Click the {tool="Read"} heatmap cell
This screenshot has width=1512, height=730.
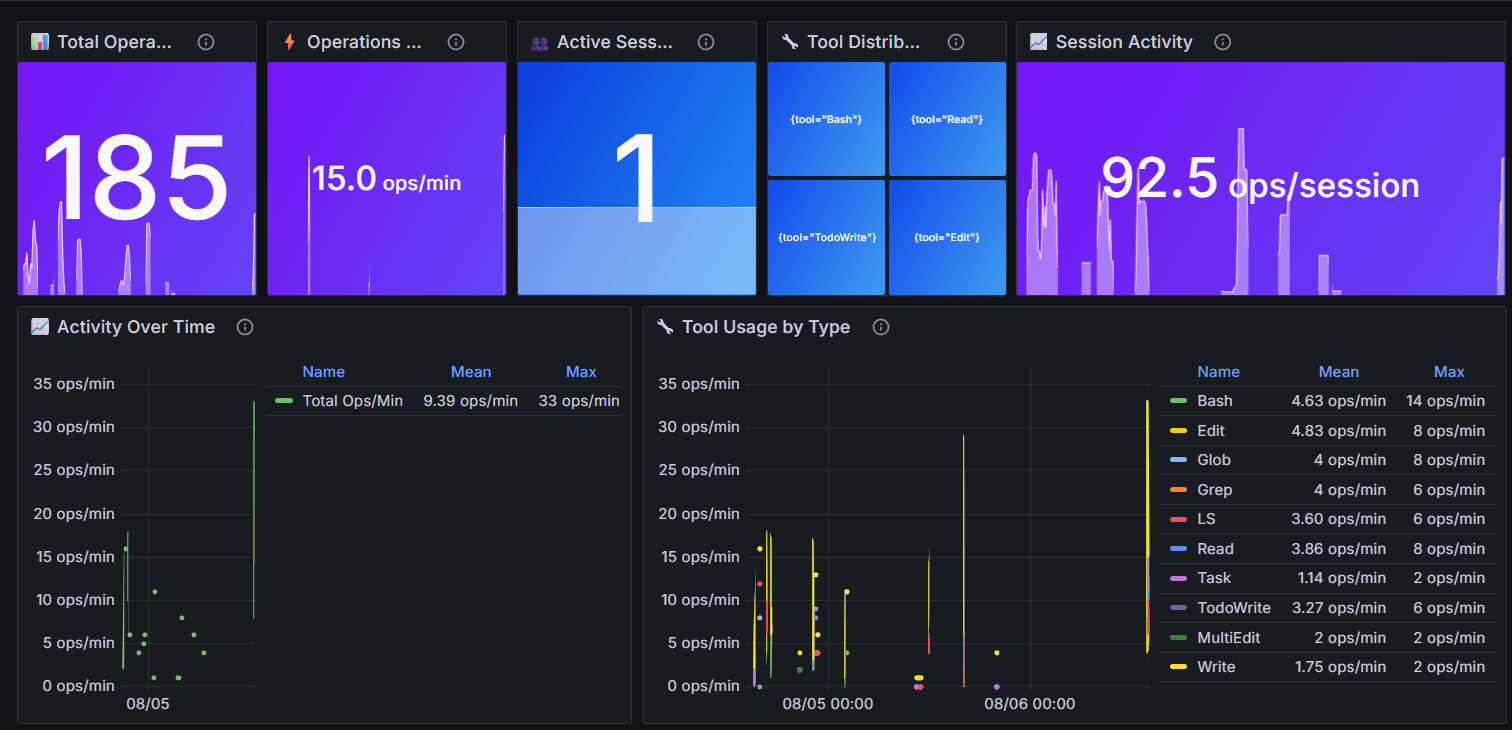tap(946, 118)
